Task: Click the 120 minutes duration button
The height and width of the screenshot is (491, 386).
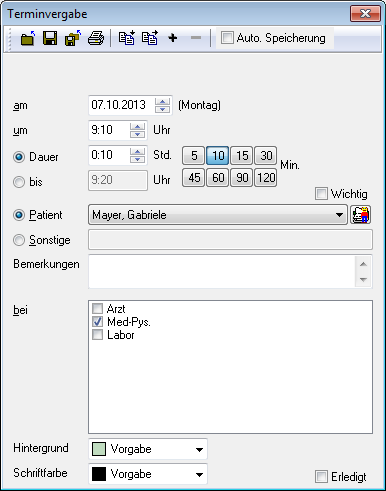Action: coord(266,178)
